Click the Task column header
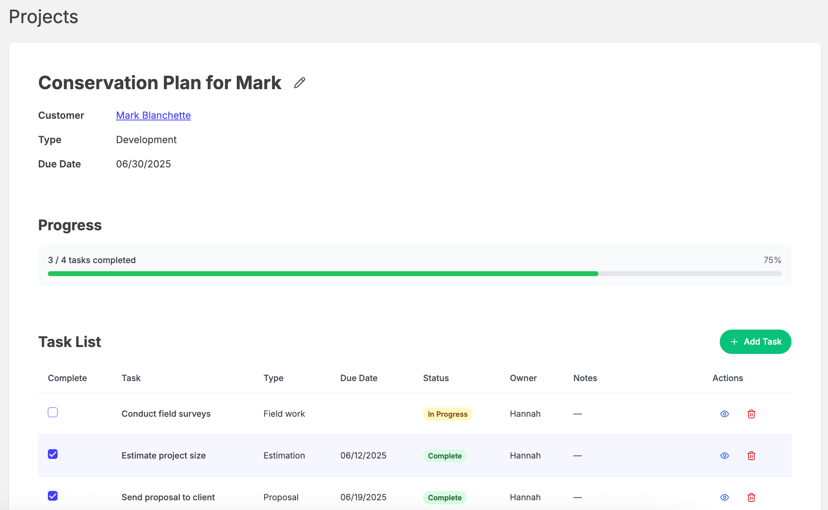This screenshot has width=828, height=510. (x=131, y=378)
